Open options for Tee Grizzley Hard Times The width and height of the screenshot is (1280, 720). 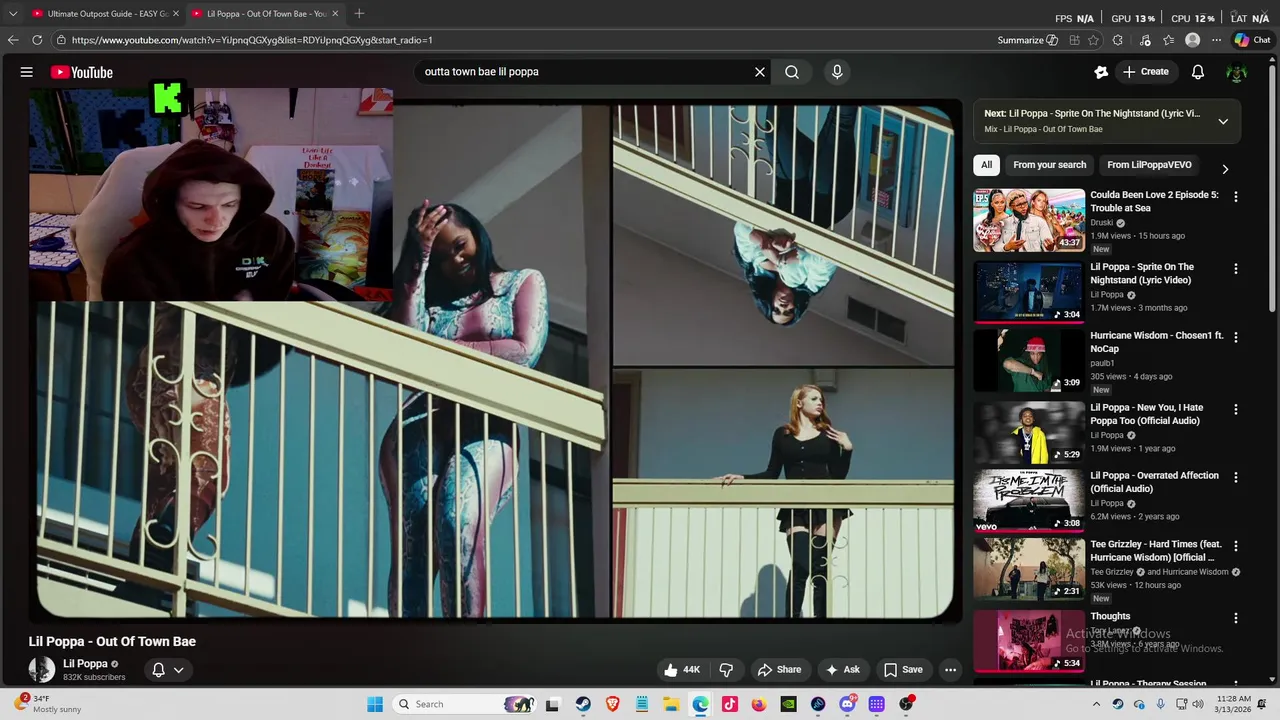click(1236, 547)
